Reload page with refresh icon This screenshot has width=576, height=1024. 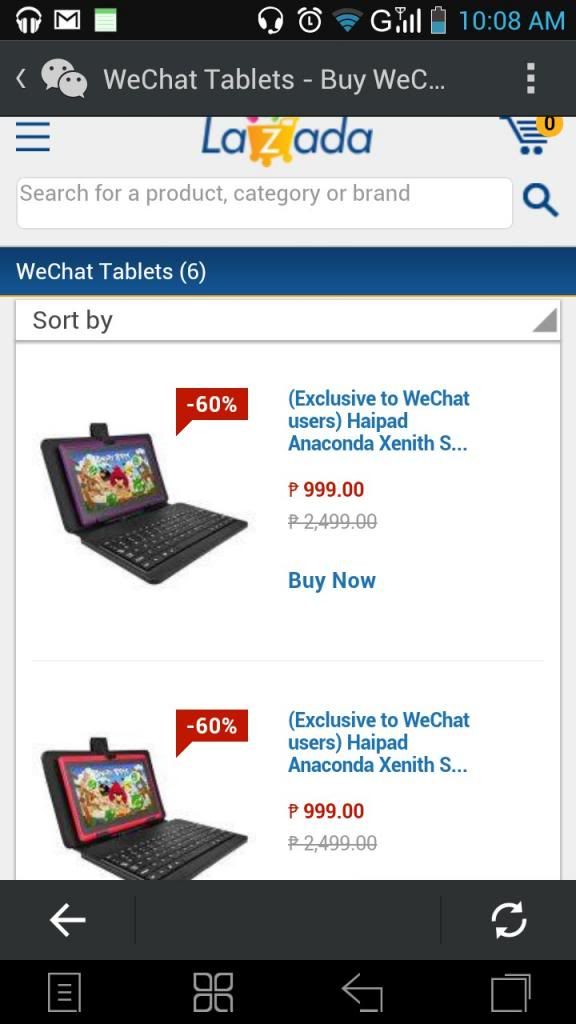tap(509, 920)
